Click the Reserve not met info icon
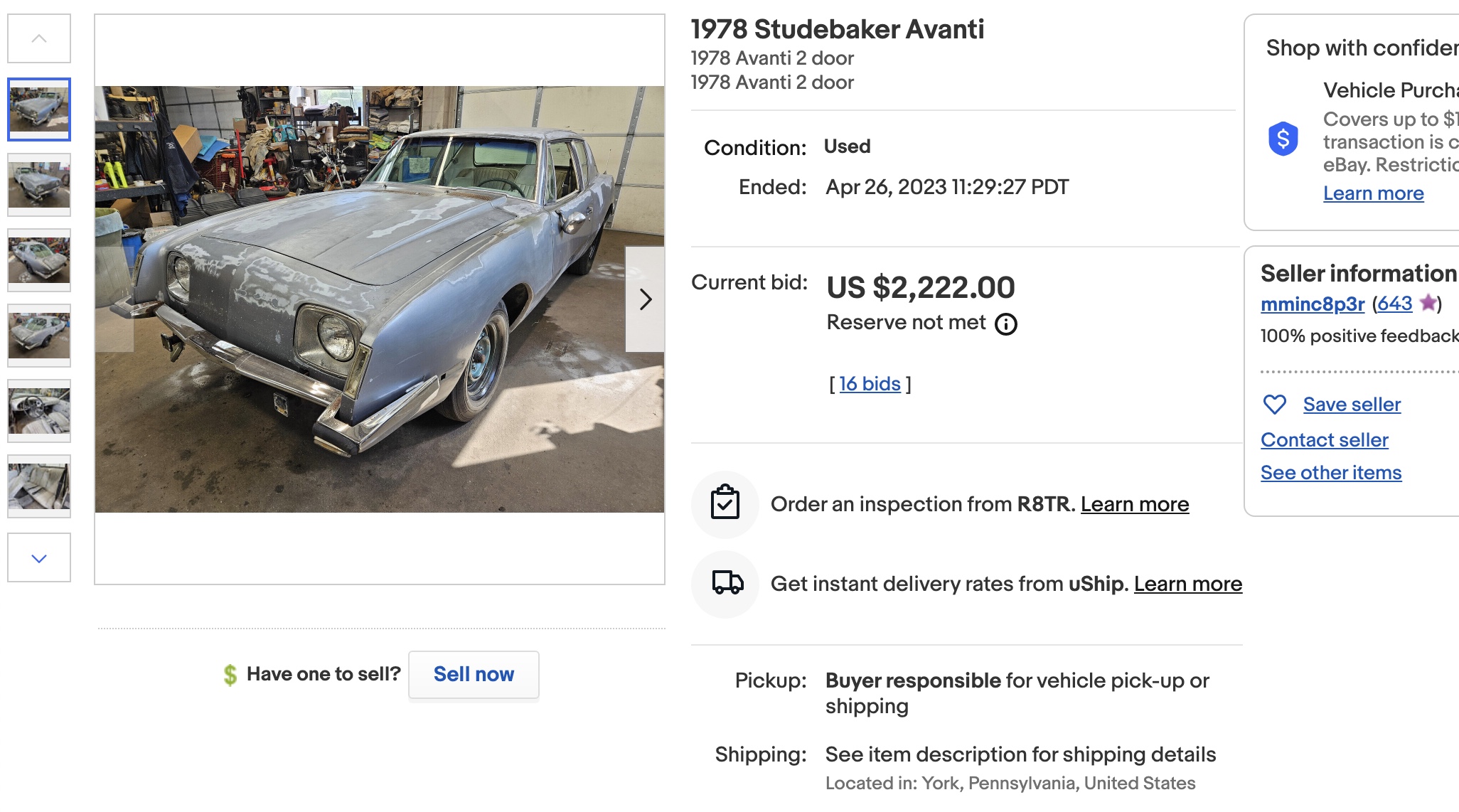This screenshot has height=812, width=1459. click(x=1005, y=324)
